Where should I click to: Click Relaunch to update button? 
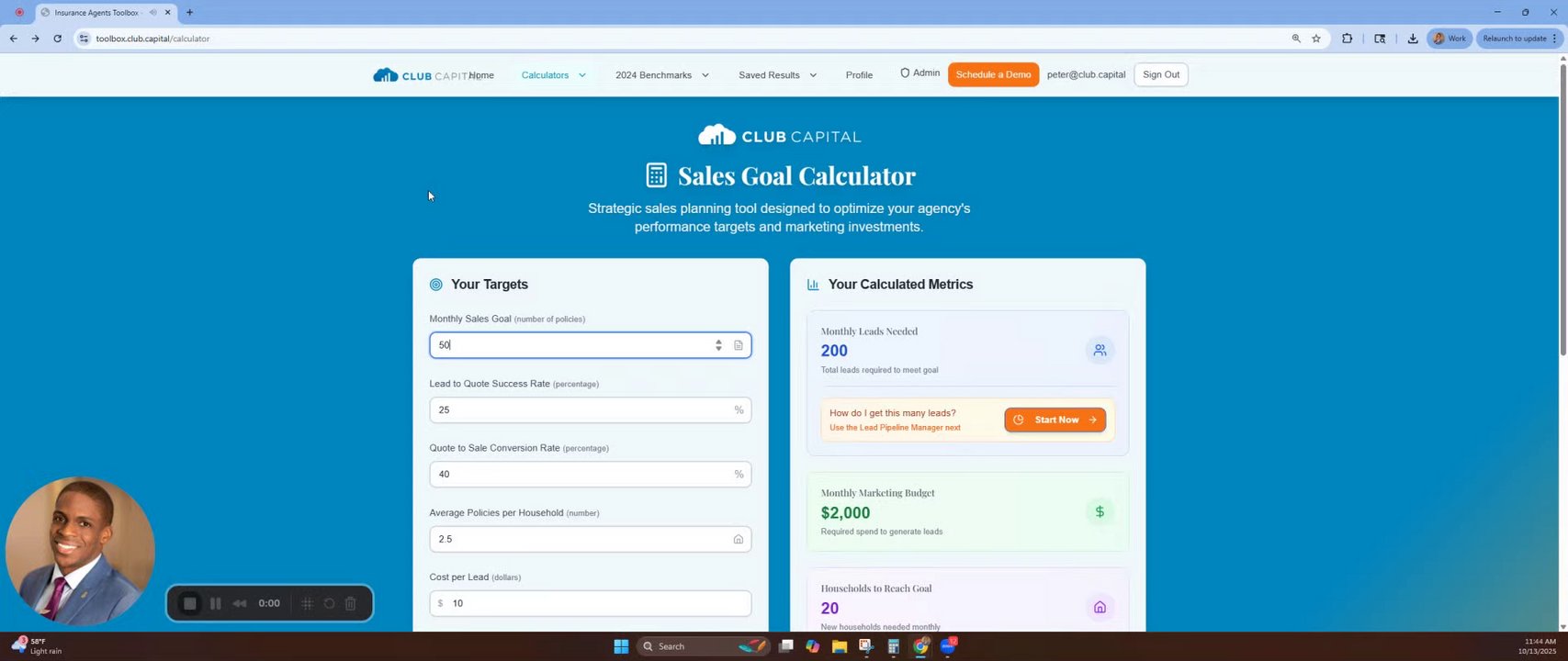[x=1519, y=39]
